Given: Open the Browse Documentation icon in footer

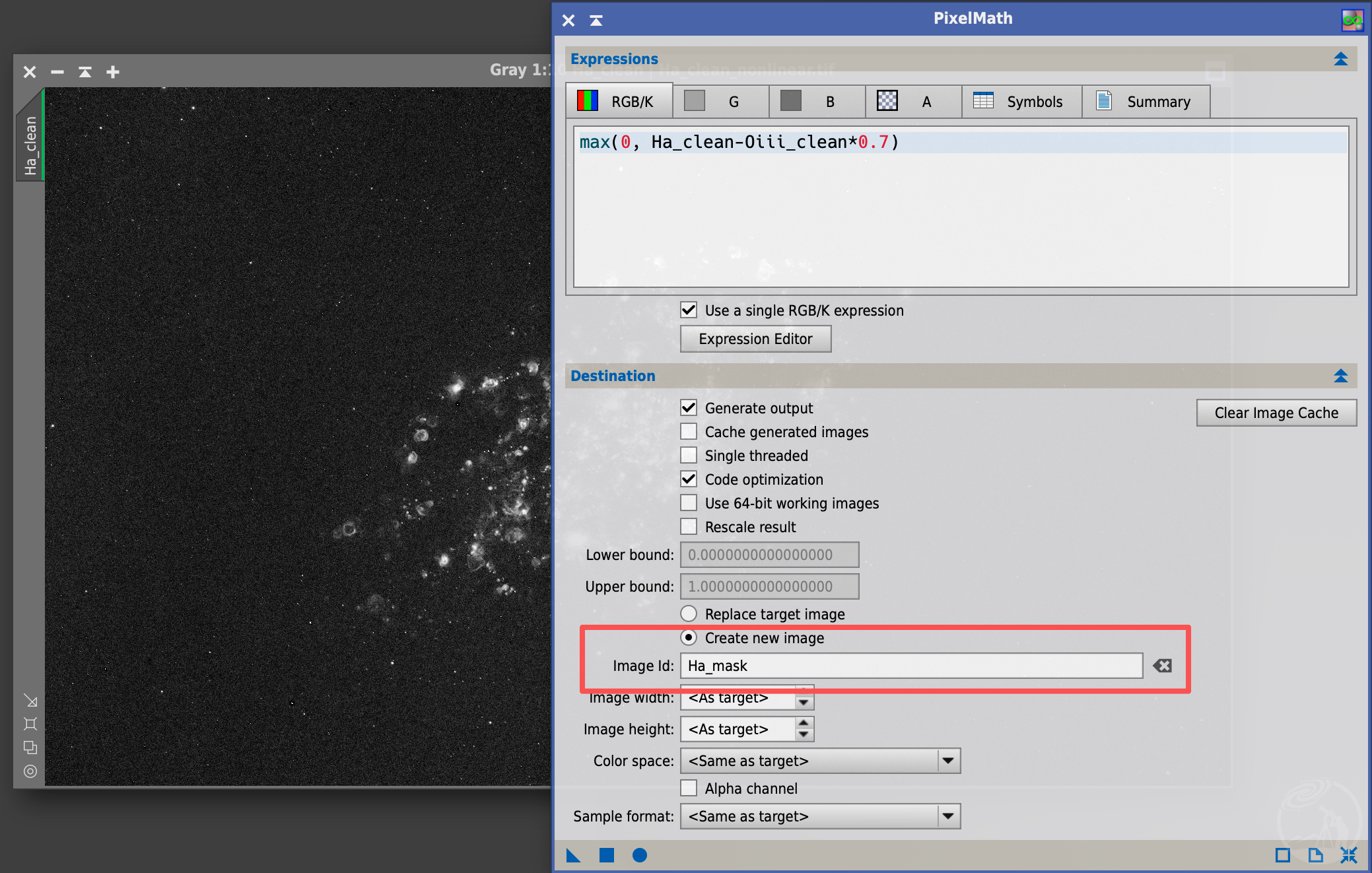Looking at the screenshot, I should tap(1315, 856).
